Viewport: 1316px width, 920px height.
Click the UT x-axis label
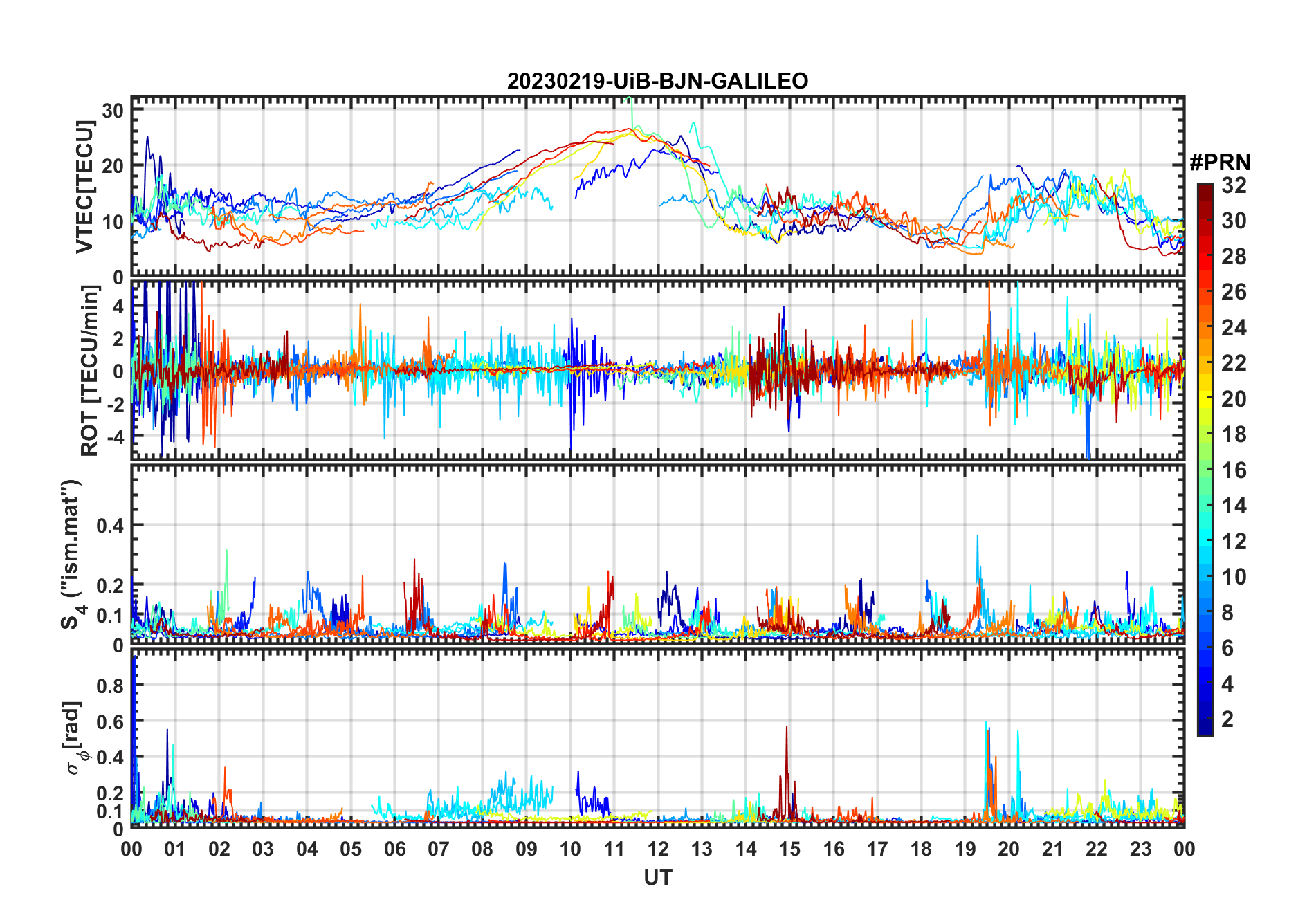(657, 877)
